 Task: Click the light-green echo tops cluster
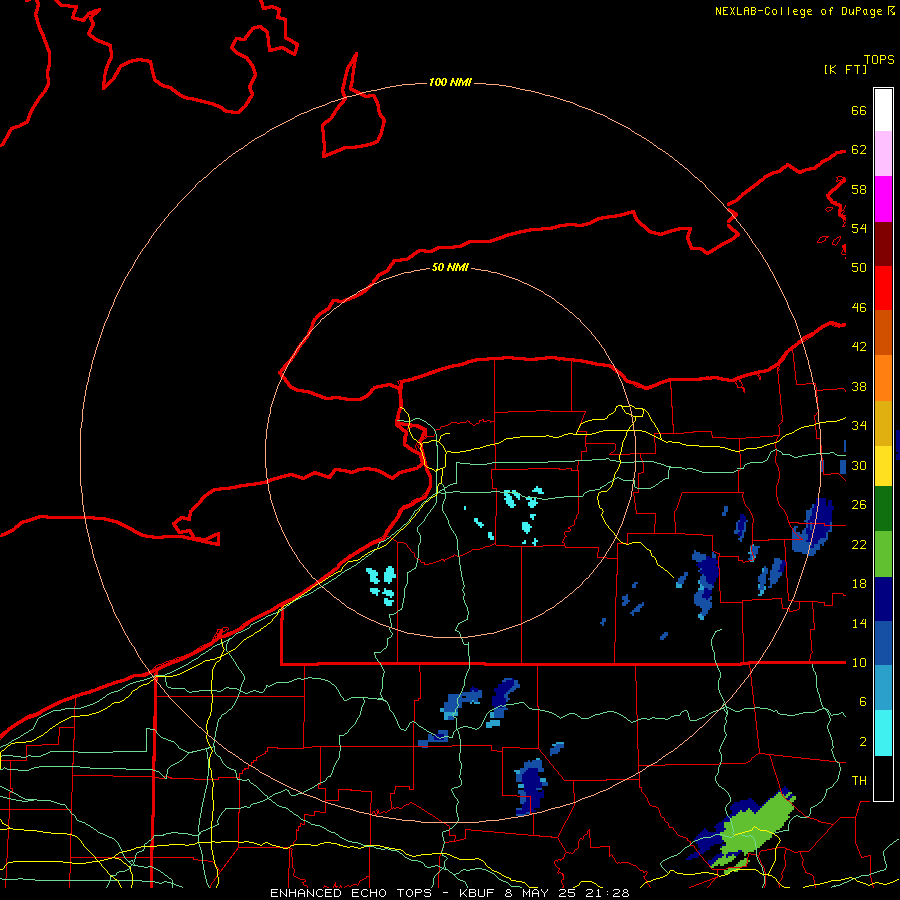[x=754, y=831]
